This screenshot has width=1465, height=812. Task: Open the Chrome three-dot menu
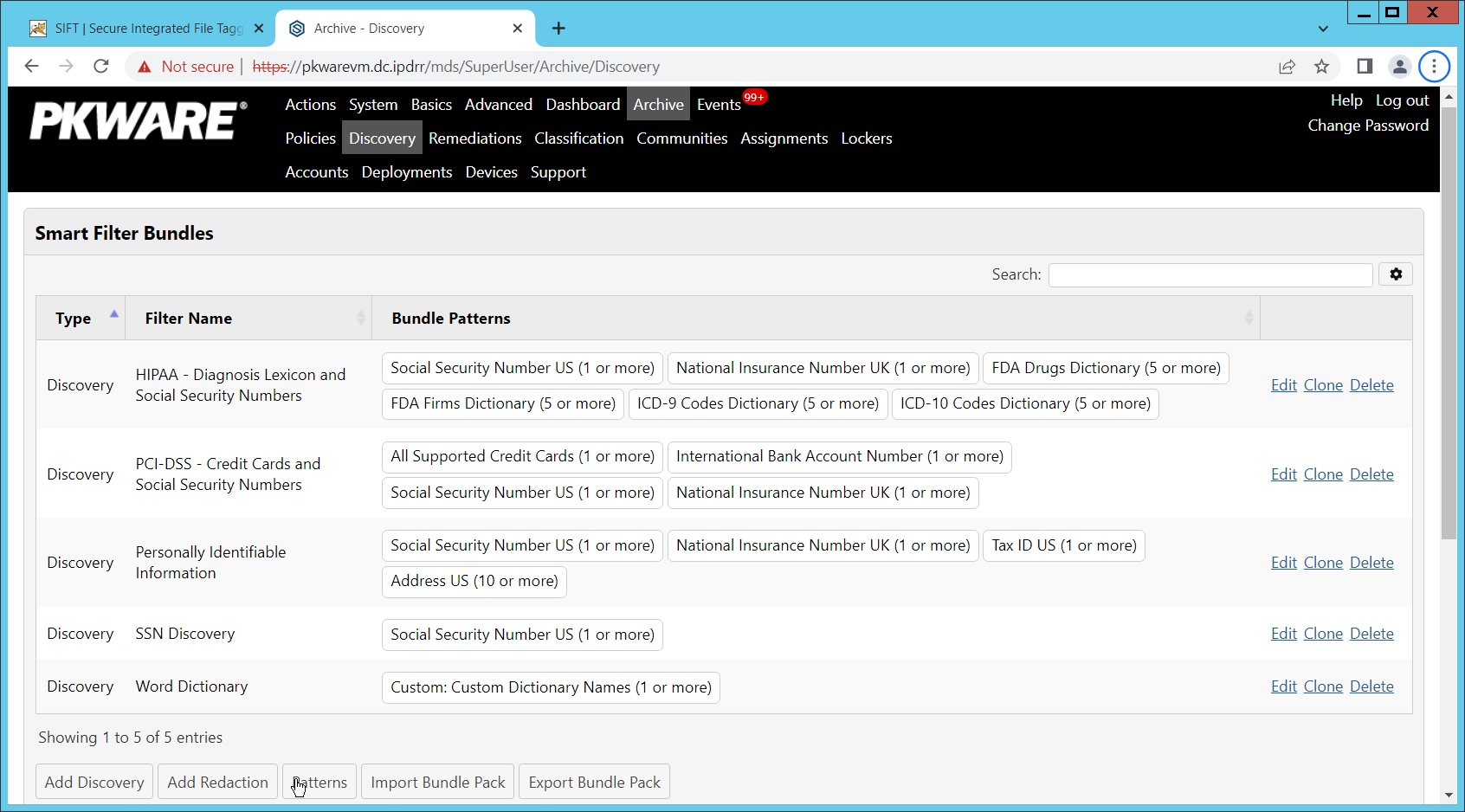(1434, 67)
